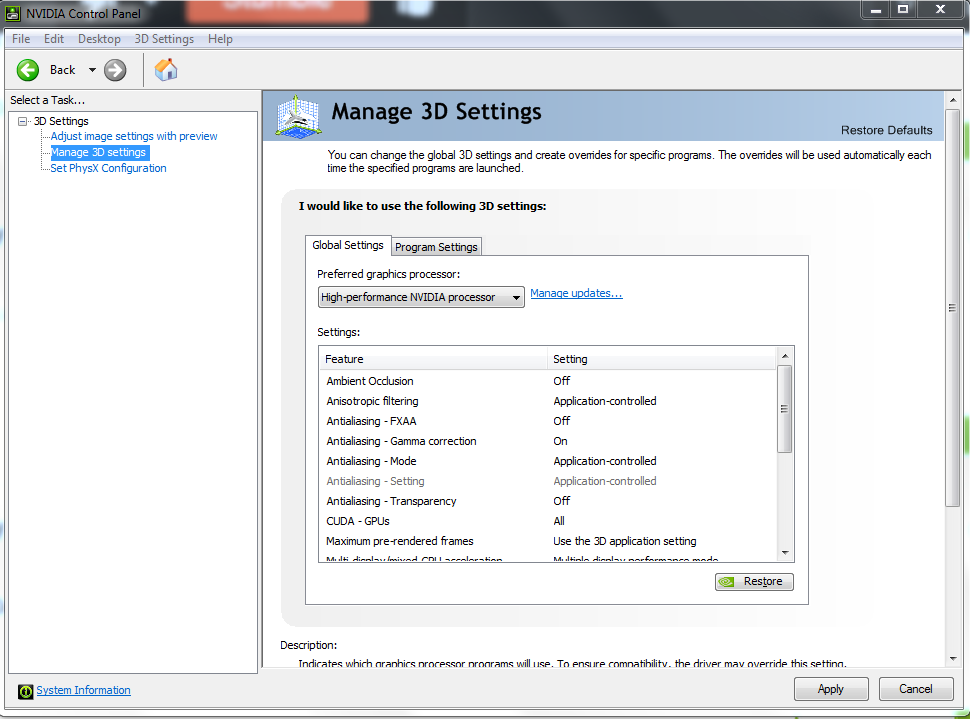
Task: Open Adjust image settings with preview
Action: [134, 136]
